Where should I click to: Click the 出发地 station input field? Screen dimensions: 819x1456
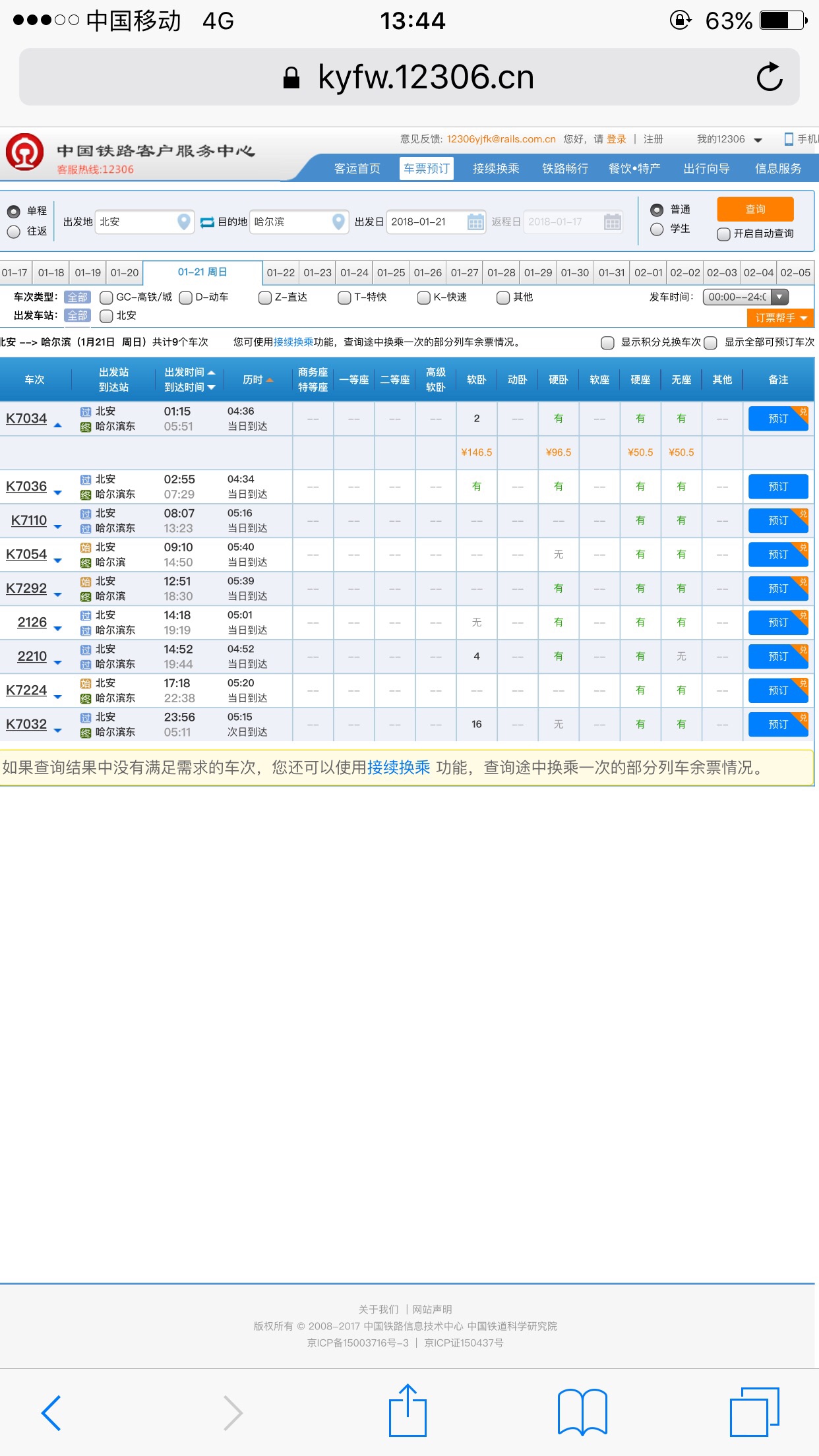(x=144, y=222)
